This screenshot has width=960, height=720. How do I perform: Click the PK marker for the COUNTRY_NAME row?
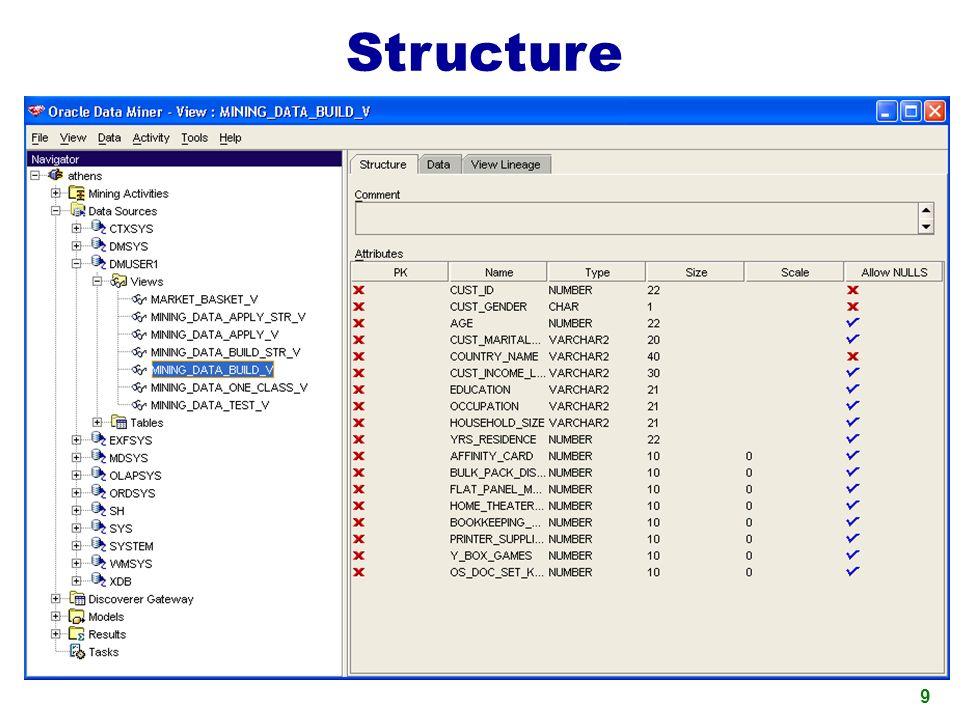(x=359, y=356)
